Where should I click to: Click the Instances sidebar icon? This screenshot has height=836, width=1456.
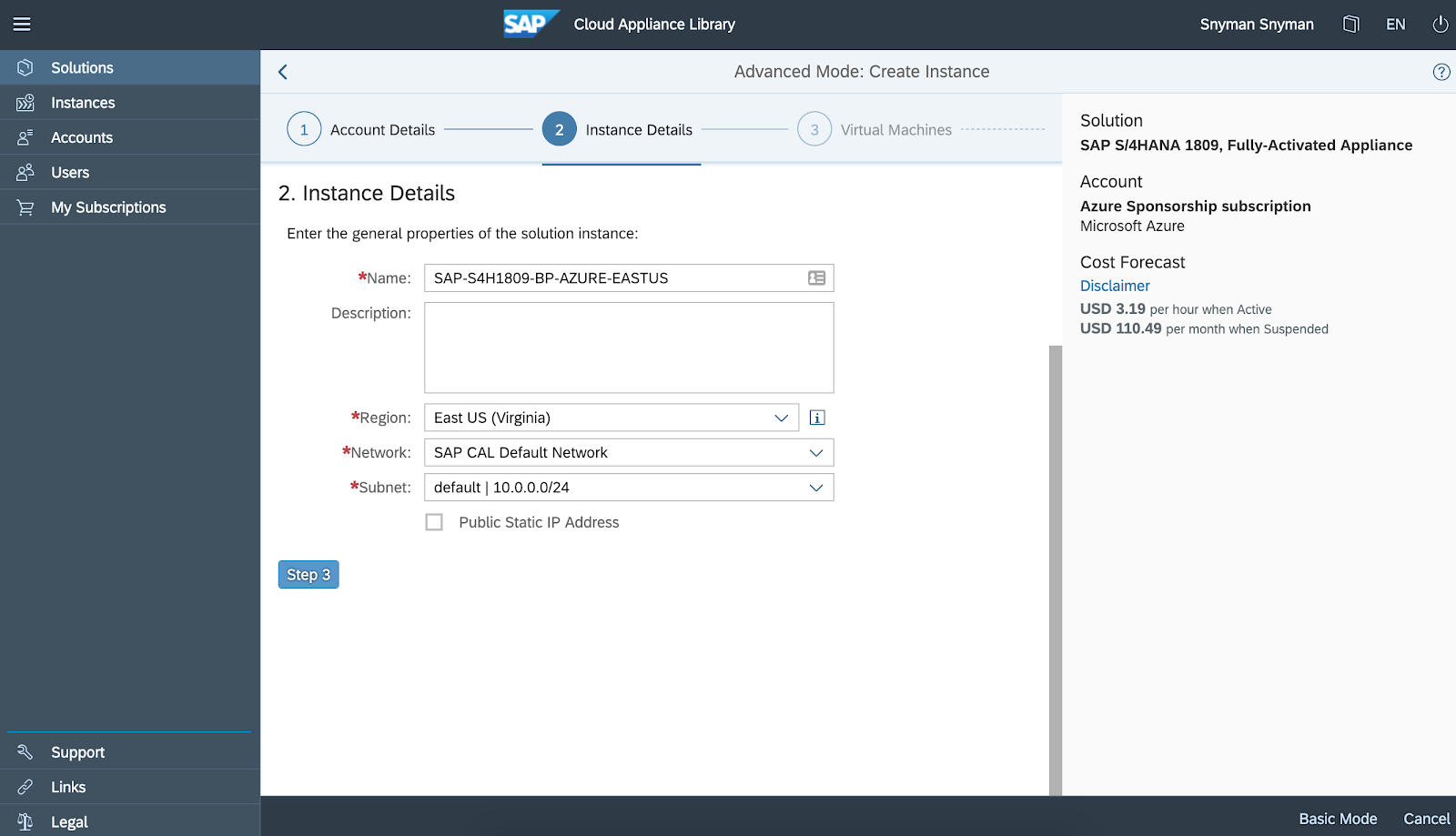[x=25, y=103]
